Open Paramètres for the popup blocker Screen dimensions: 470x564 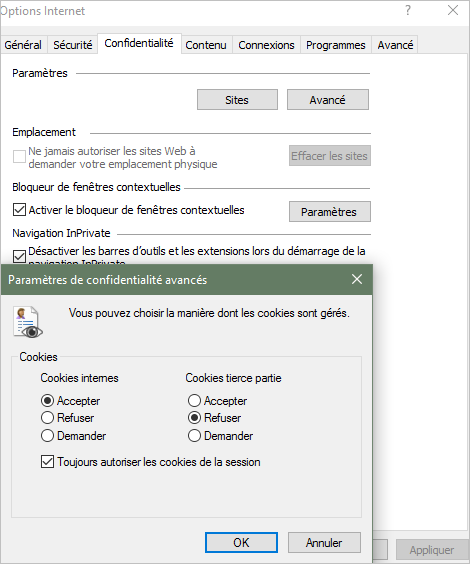pyautogui.click(x=329, y=212)
